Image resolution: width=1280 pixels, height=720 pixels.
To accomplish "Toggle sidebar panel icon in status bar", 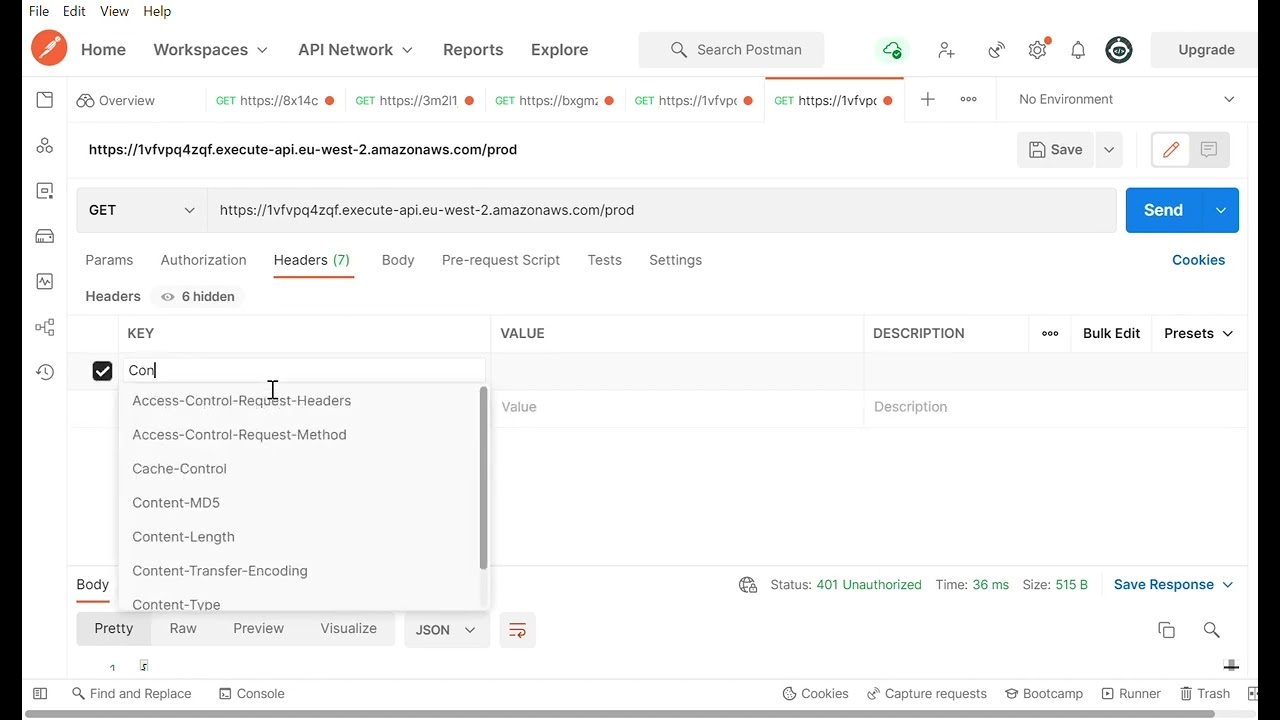I will pyautogui.click(x=40, y=693).
